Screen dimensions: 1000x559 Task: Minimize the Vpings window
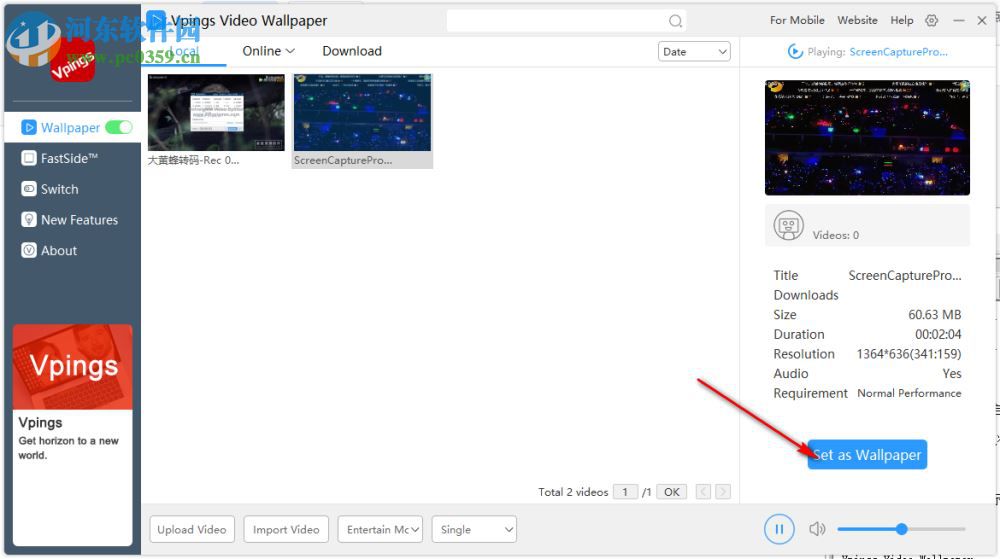point(959,20)
